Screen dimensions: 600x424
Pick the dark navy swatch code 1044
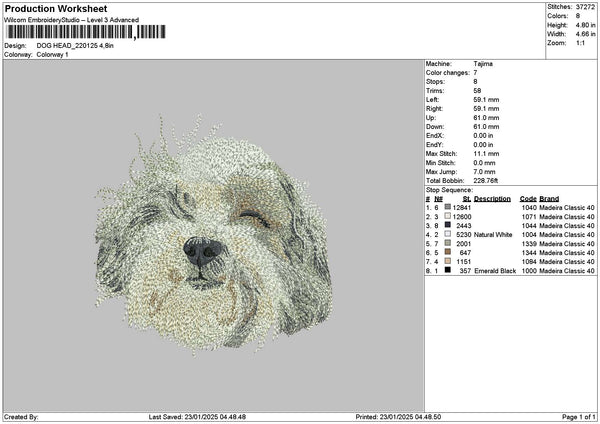[x=447, y=225]
